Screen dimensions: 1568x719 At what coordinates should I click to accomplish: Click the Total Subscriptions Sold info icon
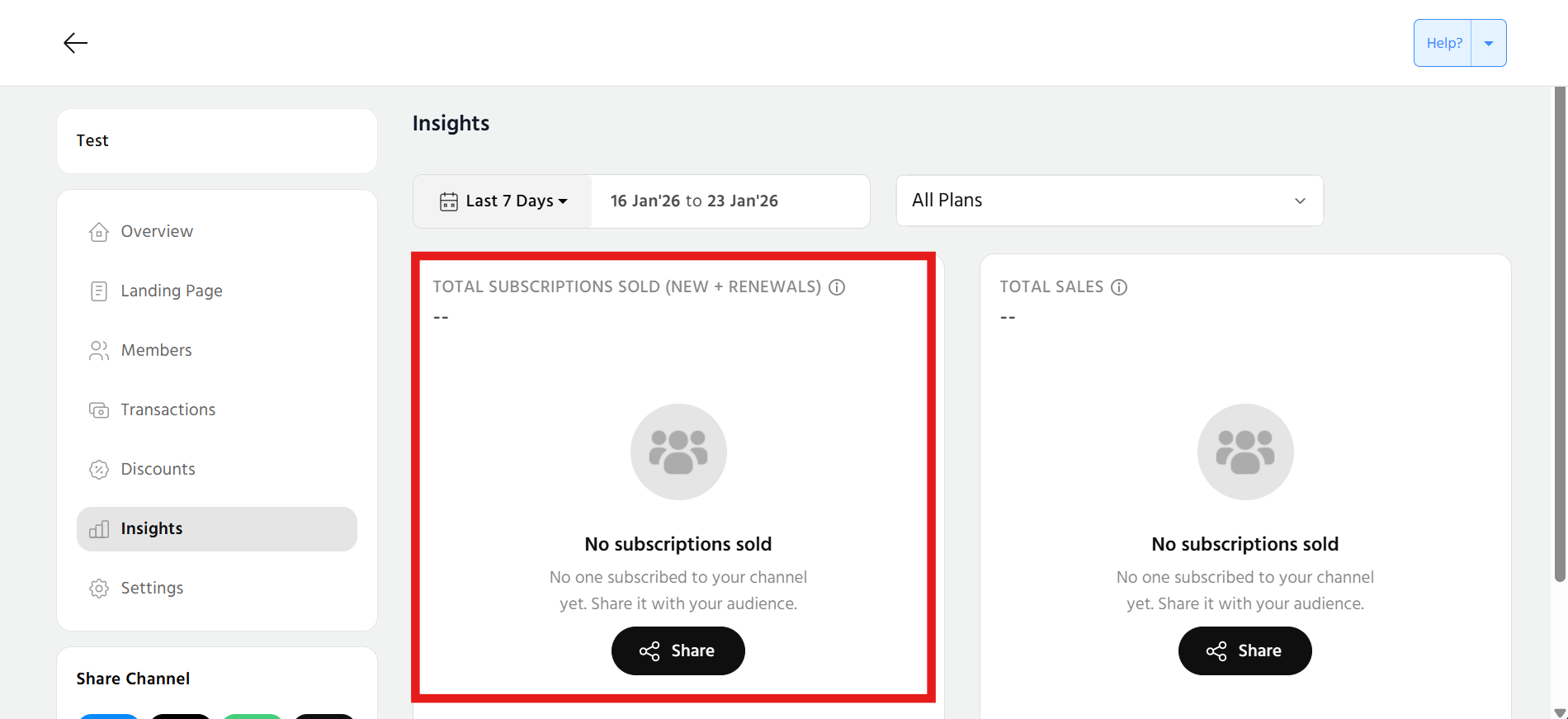[837, 287]
